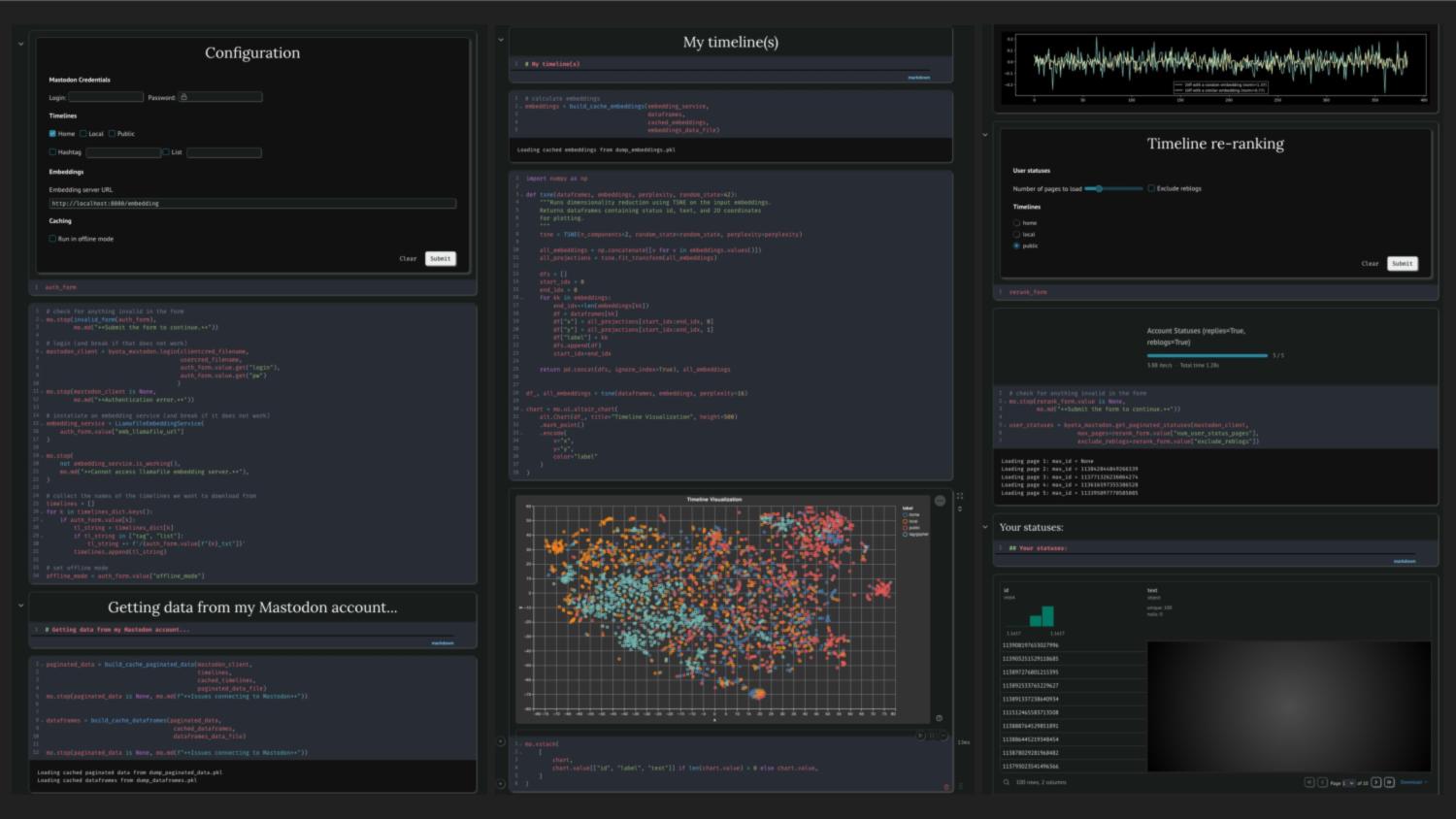1456x819 pixels.
Task: Collapse the Configuration section chevron
Action: pos(20,44)
